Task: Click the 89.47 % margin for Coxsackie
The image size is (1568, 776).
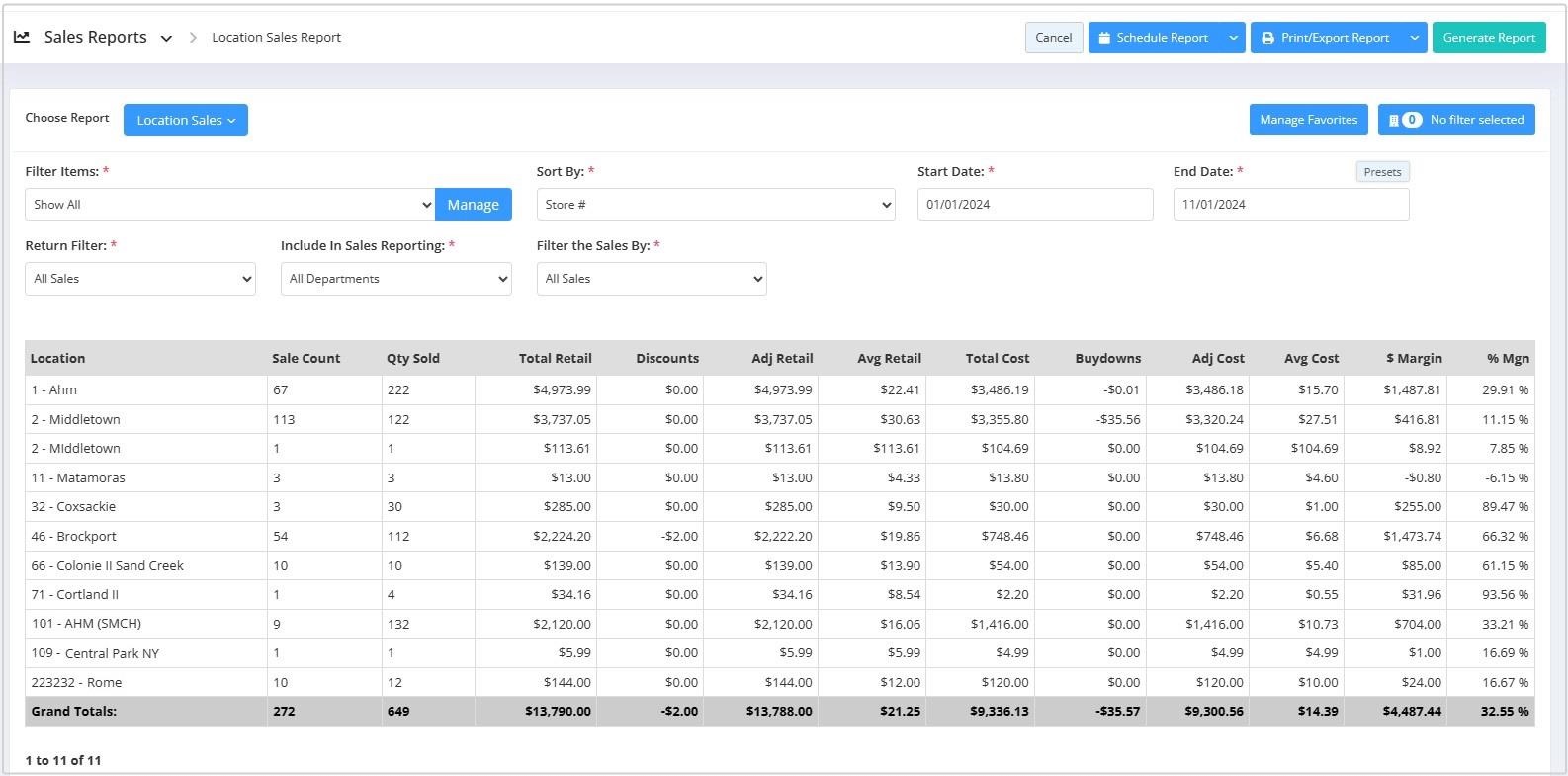Action: (x=1505, y=506)
